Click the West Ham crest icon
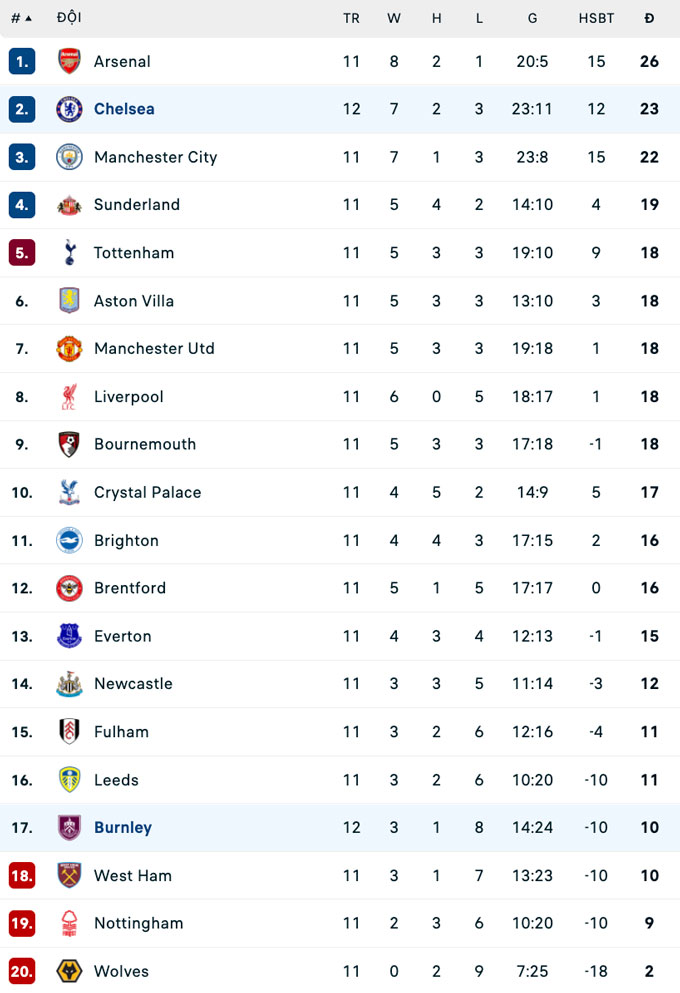Viewport: 680px width, 993px height. [69, 875]
